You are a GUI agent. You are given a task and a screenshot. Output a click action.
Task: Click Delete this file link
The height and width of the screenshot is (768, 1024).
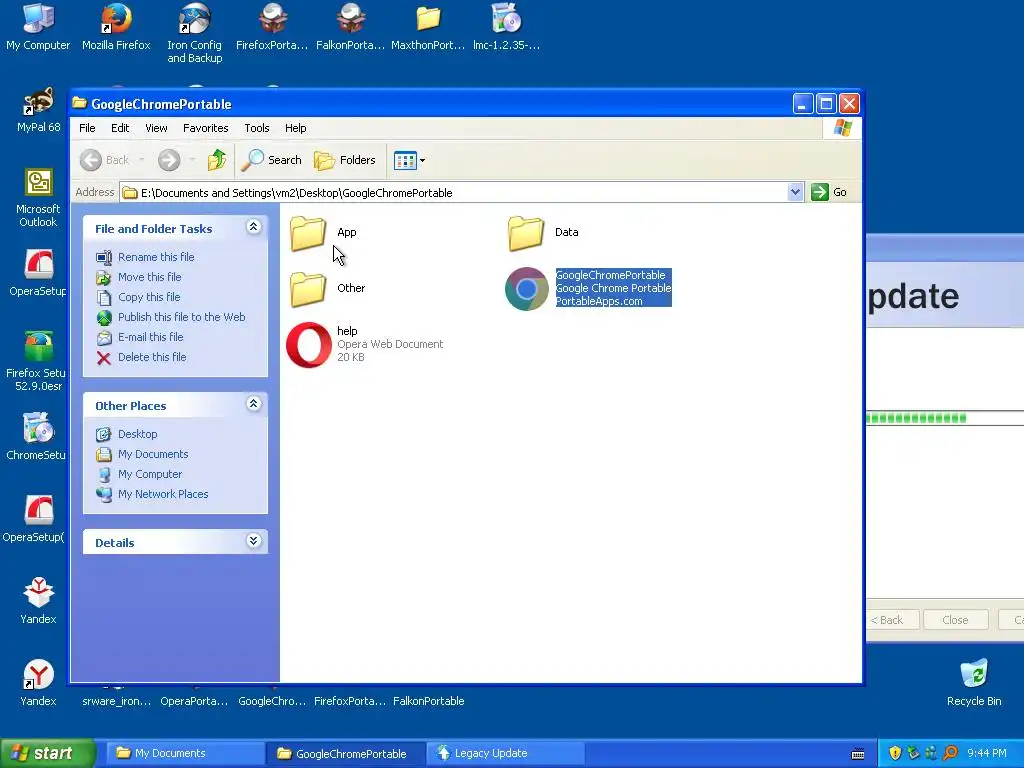(x=152, y=357)
